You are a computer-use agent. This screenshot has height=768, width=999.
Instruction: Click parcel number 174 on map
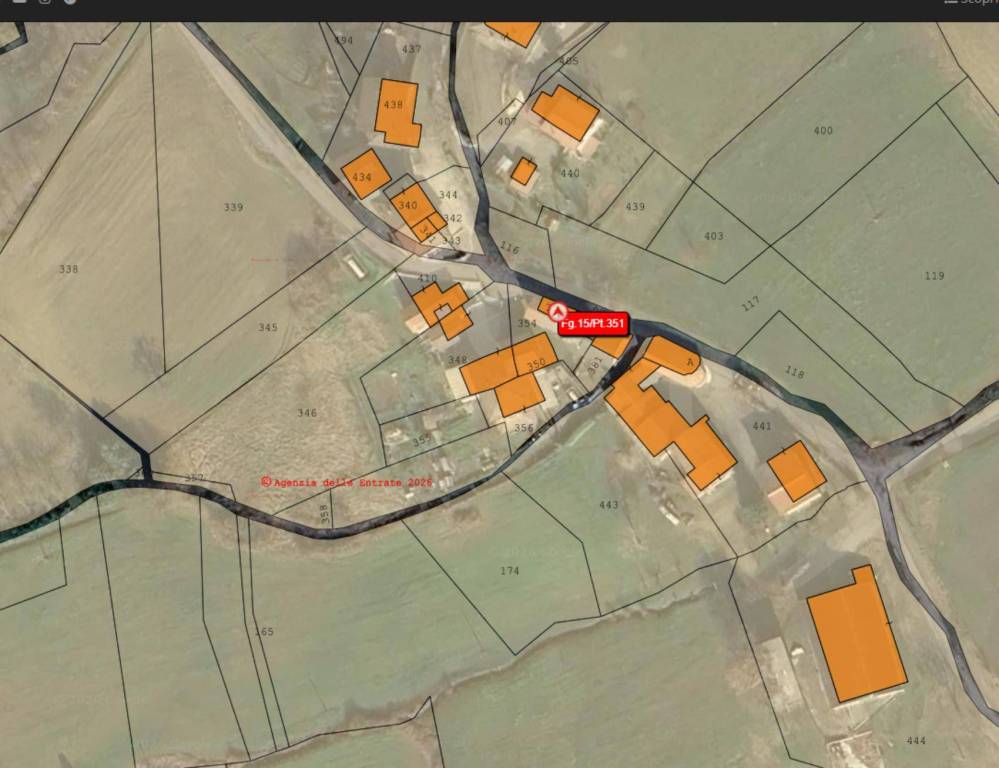coord(509,571)
